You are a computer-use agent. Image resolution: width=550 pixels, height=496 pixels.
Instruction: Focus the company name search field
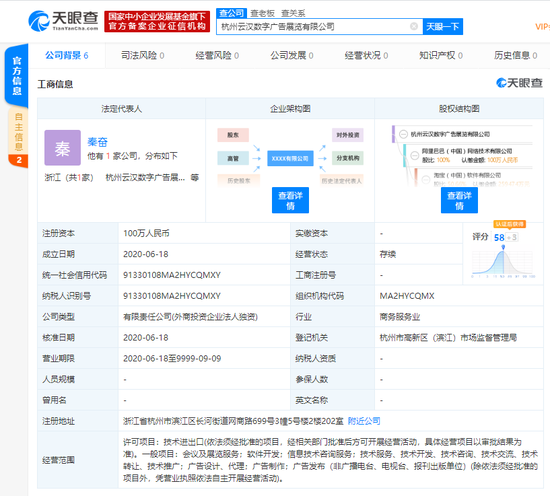point(314,27)
